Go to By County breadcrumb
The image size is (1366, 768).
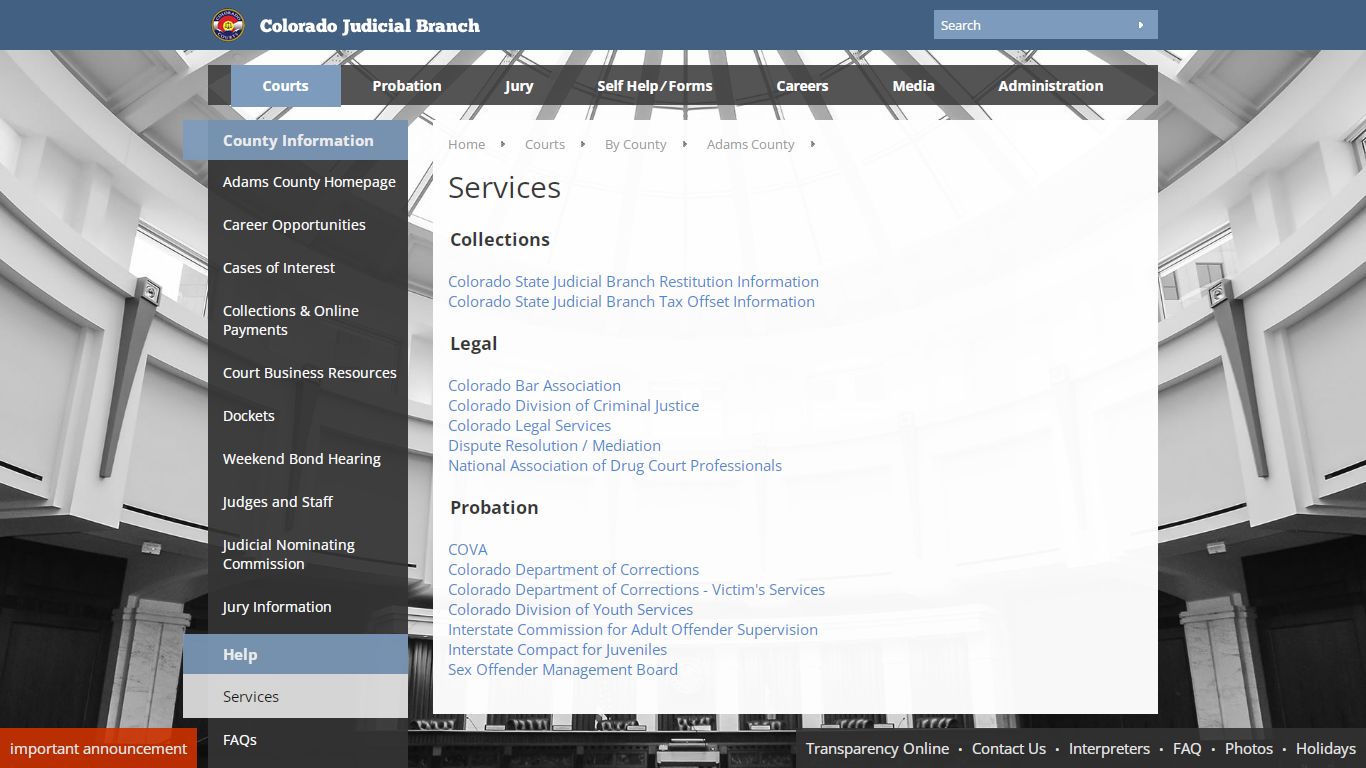[x=636, y=144]
